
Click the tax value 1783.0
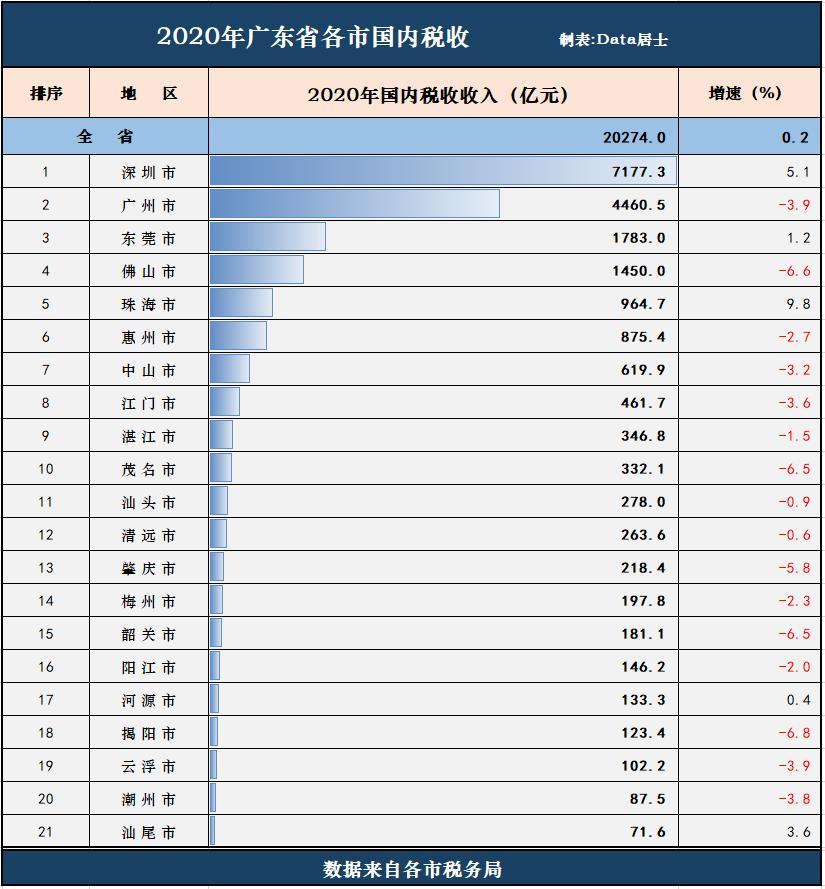pyautogui.click(x=638, y=238)
